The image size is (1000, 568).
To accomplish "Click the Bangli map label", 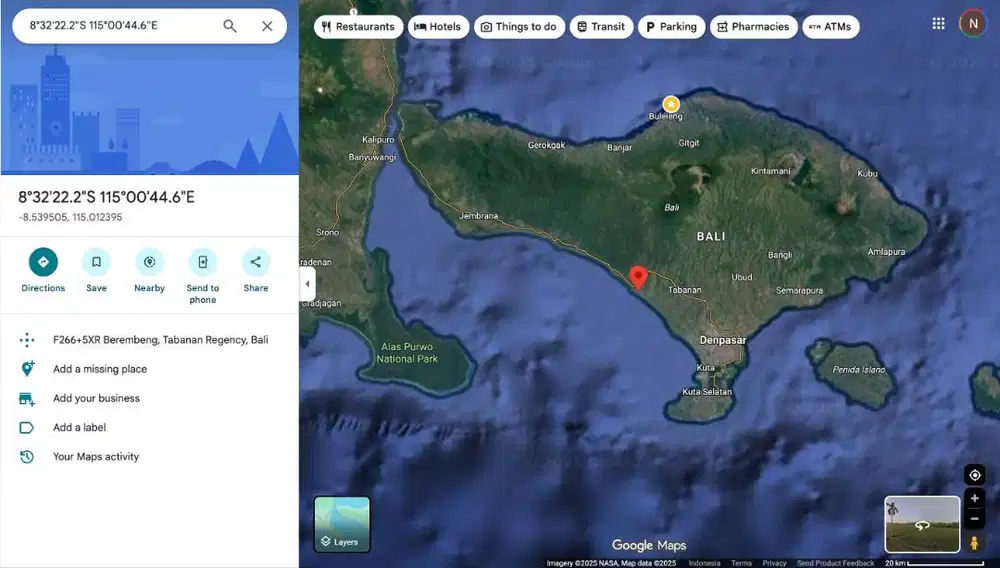I will tap(779, 255).
